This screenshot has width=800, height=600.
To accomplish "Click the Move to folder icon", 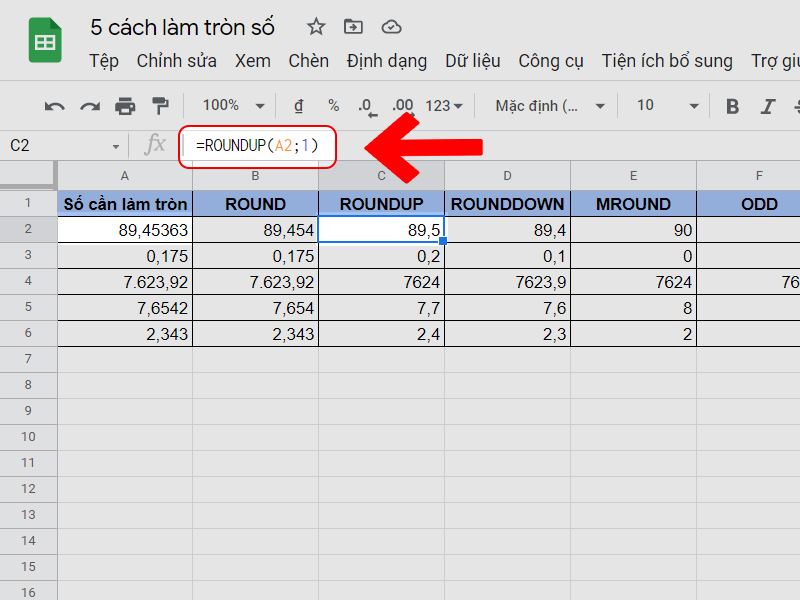I will point(353,27).
